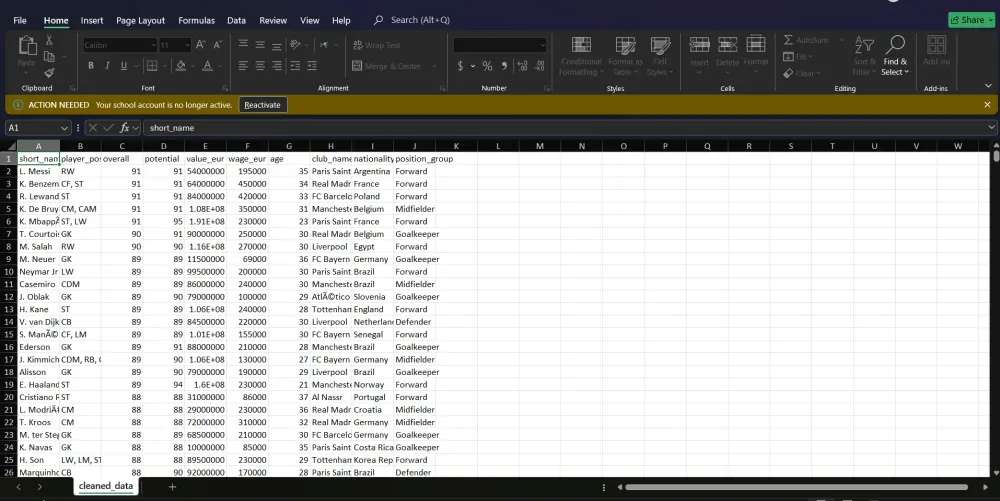Click the Insert Function fx button
The height and width of the screenshot is (501, 1000).
(x=125, y=128)
